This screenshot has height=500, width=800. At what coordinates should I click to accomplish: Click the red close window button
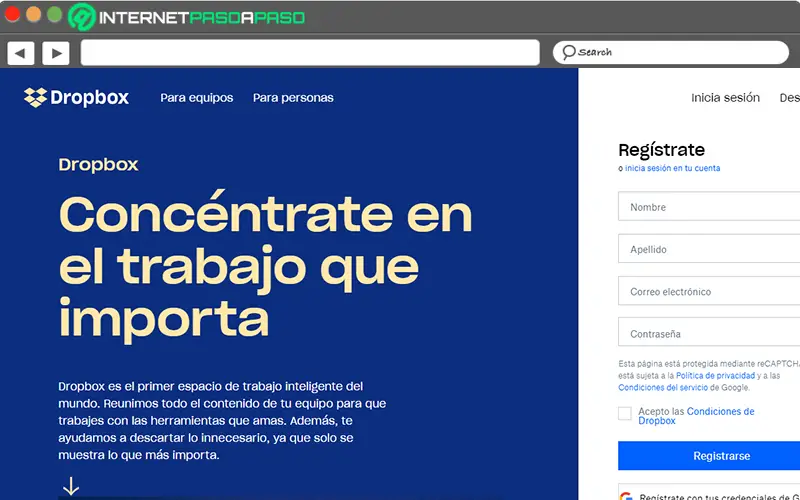click(x=12, y=14)
